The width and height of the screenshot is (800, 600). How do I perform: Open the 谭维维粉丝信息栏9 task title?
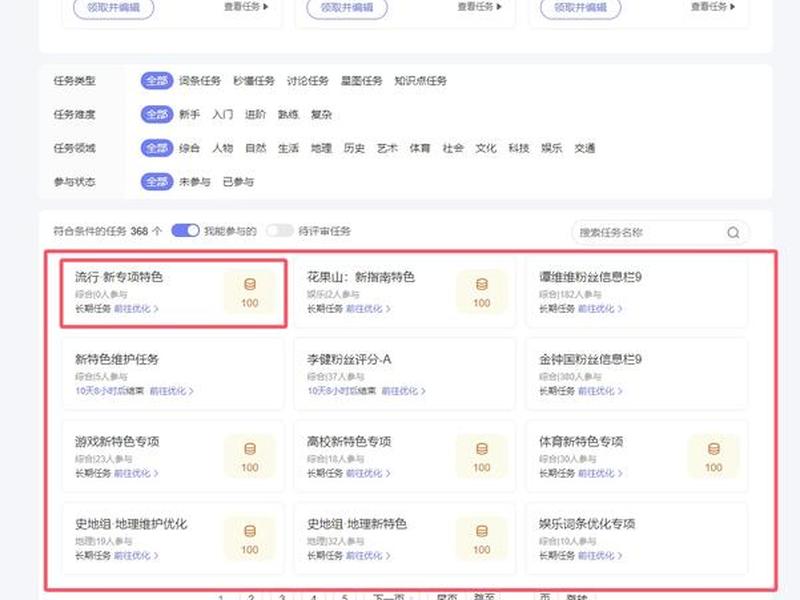click(x=590, y=277)
